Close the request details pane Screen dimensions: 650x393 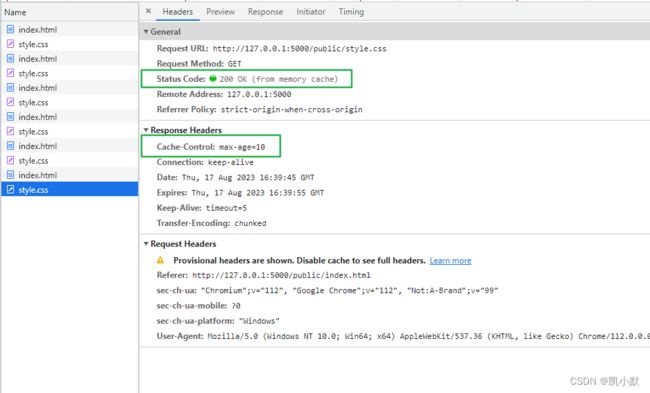148,11
